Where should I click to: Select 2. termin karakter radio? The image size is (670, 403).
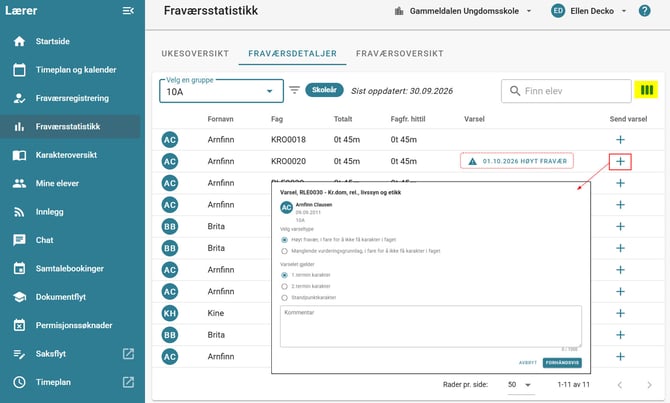pyautogui.click(x=284, y=286)
